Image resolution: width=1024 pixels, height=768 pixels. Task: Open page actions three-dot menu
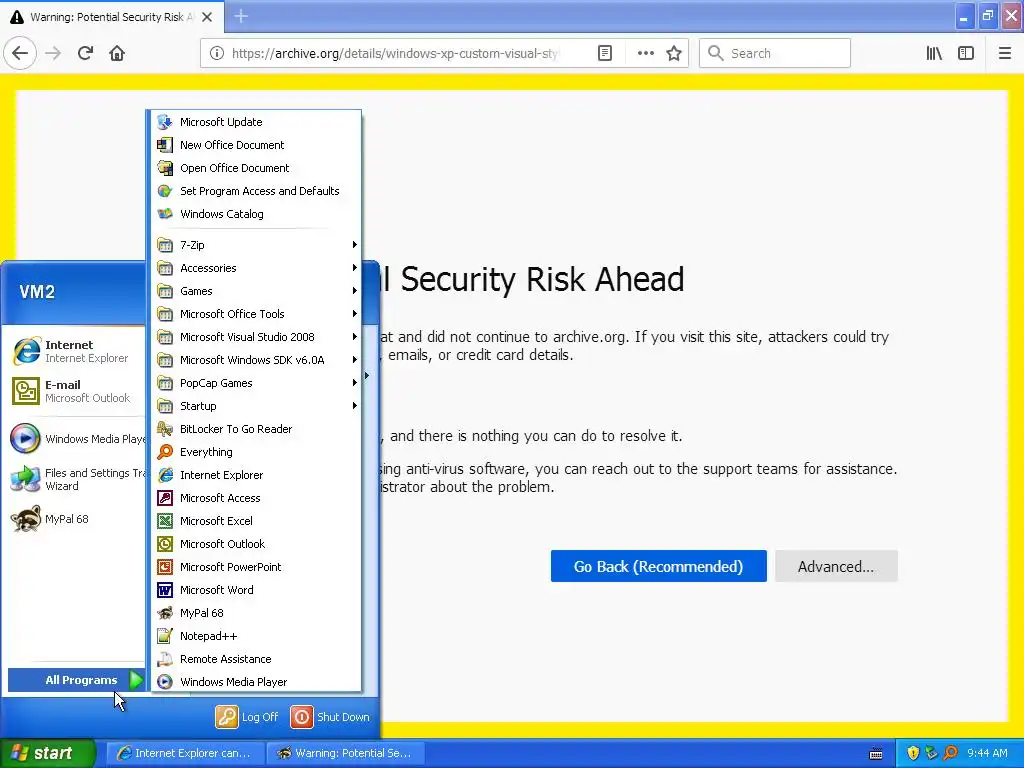[645, 53]
